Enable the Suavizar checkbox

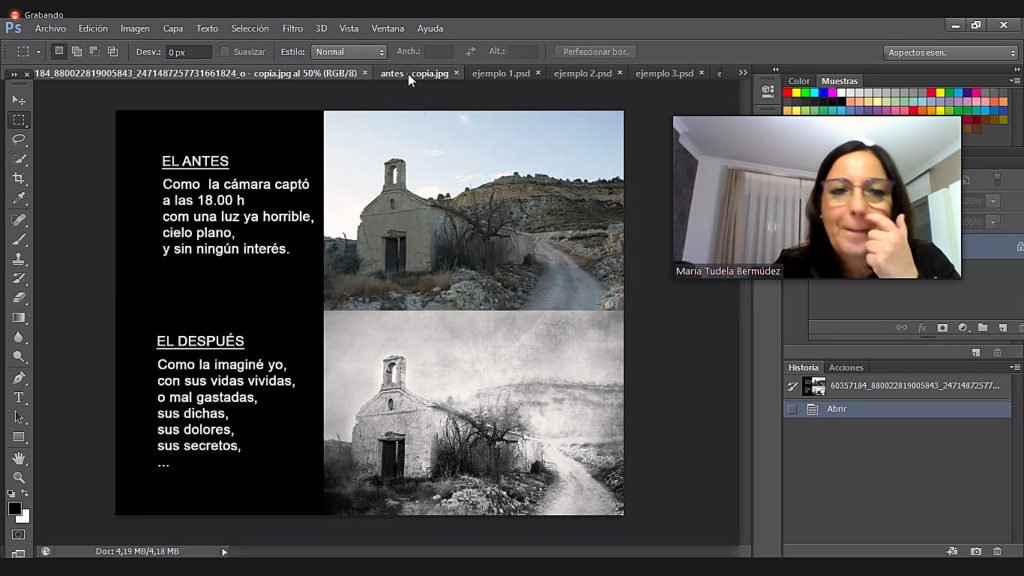pyautogui.click(x=225, y=52)
